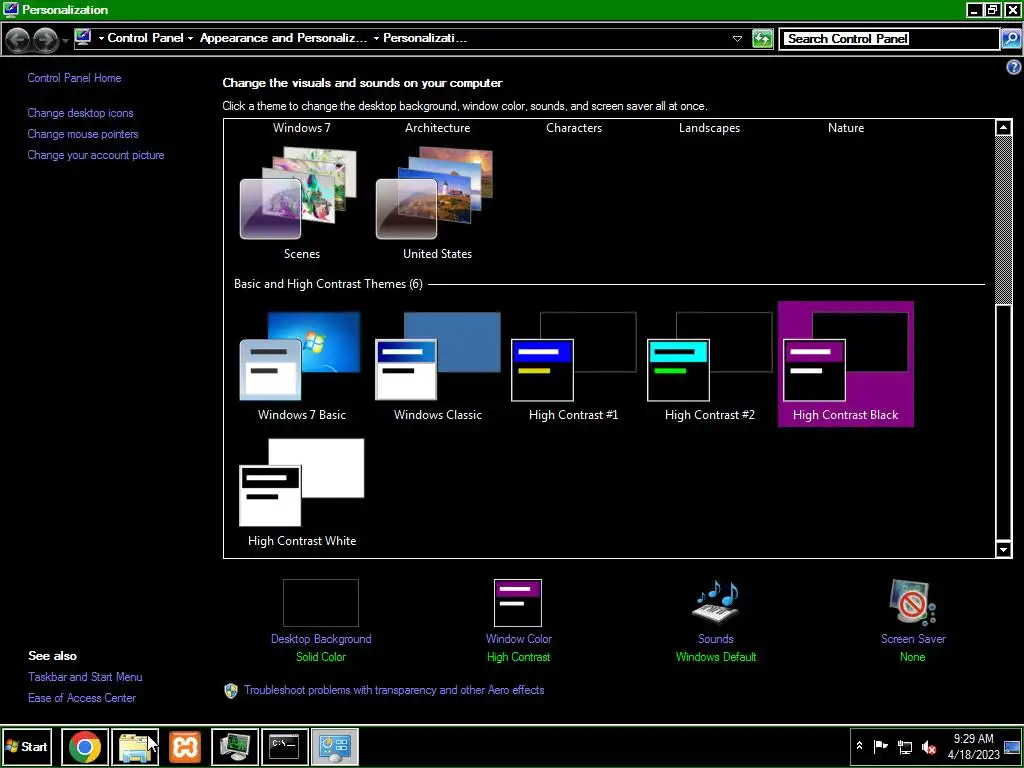Click the network tray icon
The width and height of the screenshot is (1024, 768).
(905, 746)
